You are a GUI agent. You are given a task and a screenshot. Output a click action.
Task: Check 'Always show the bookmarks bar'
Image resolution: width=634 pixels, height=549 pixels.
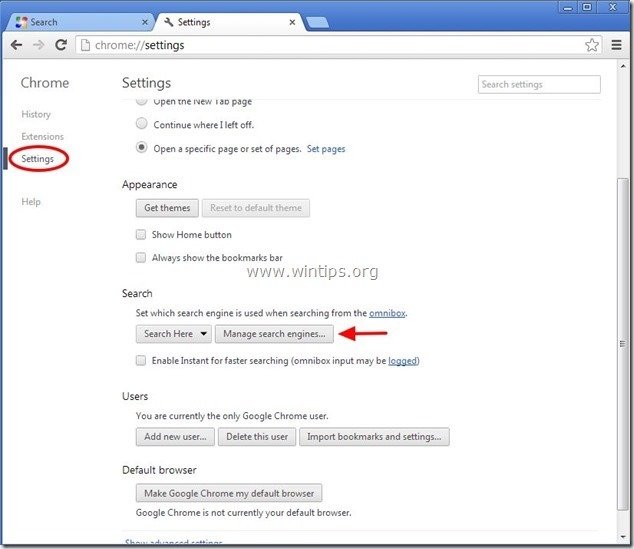click(x=141, y=257)
